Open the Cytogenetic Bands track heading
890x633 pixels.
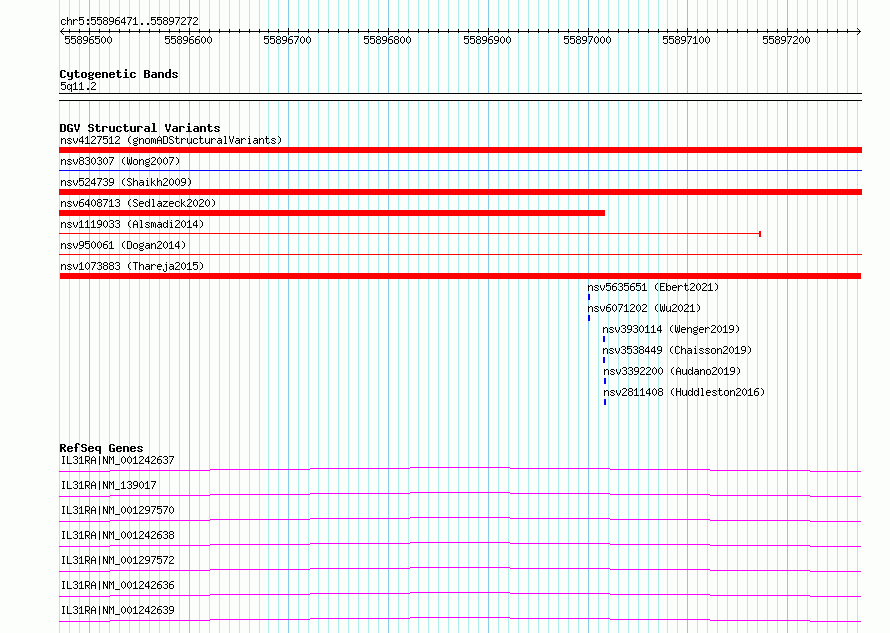(119, 74)
